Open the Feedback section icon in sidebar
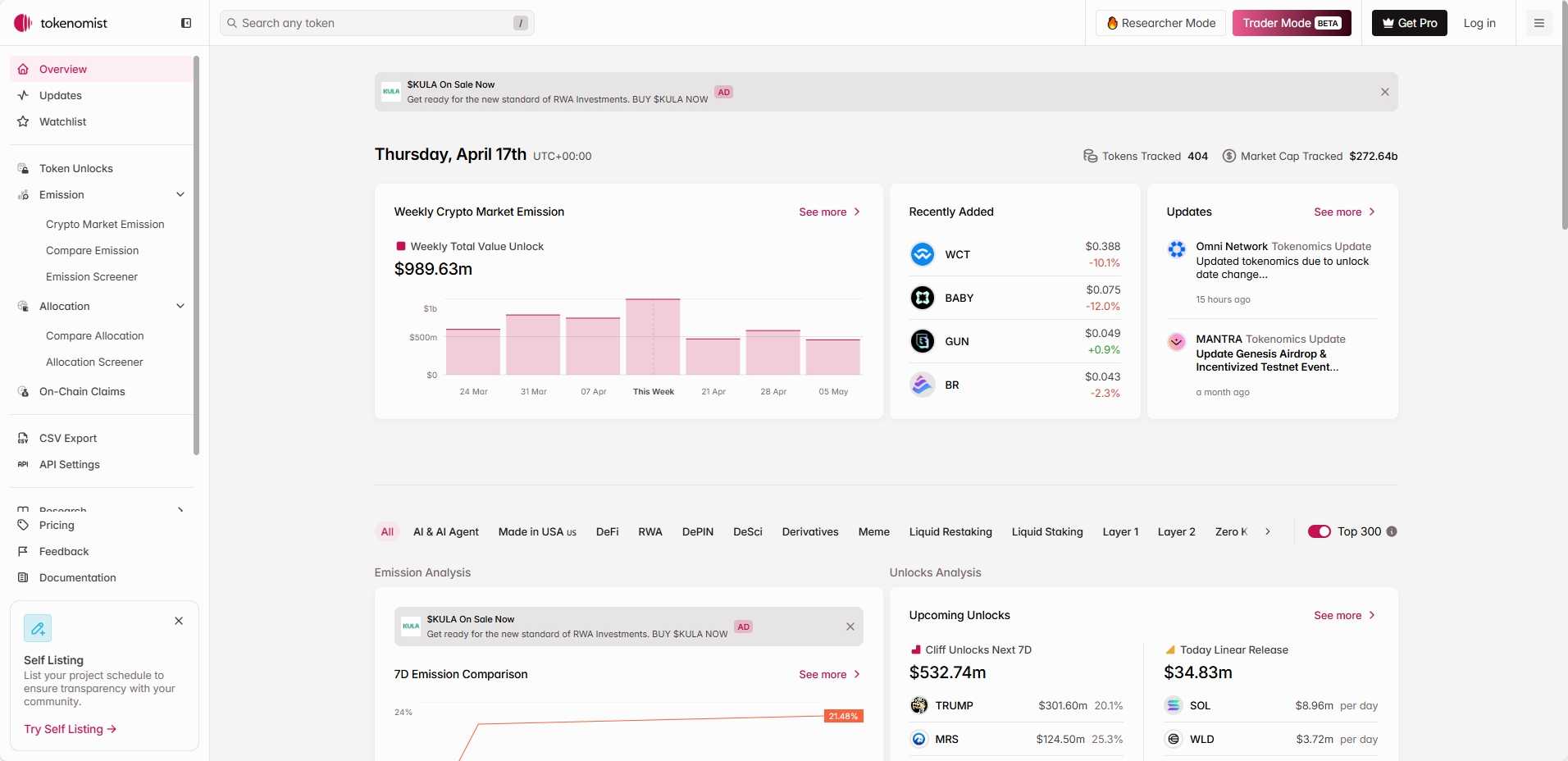This screenshot has width=1568, height=761. tap(23, 551)
